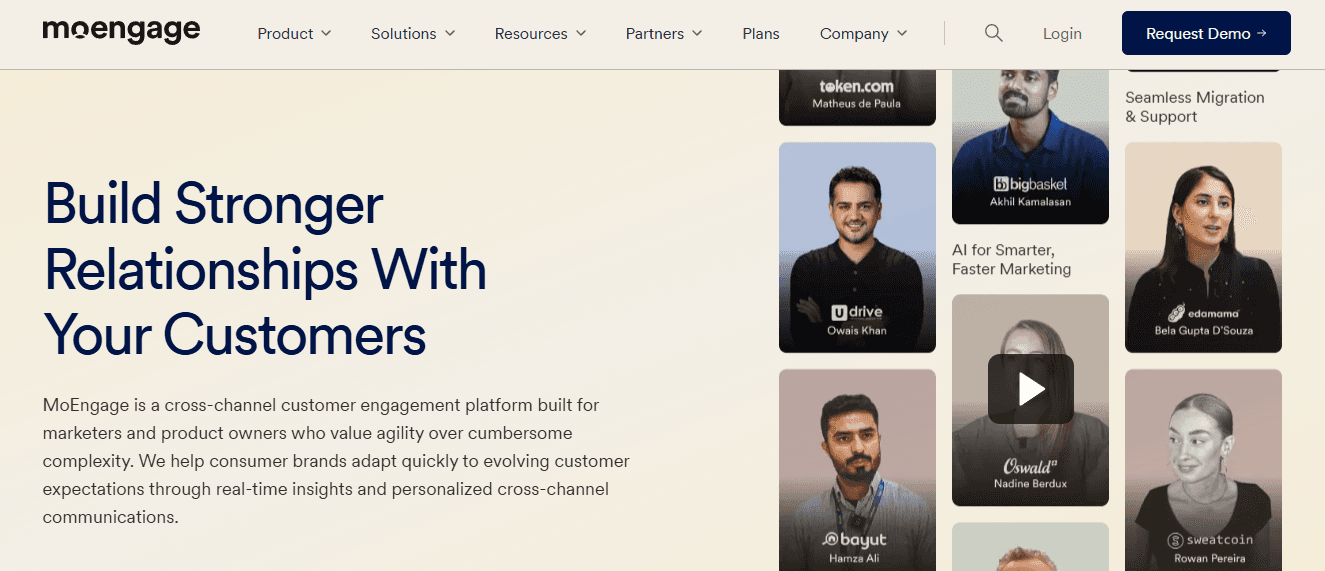The width and height of the screenshot is (1325, 571).
Task: Click 'Seamless Migration & Support' text
Action: pos(1194,107)
